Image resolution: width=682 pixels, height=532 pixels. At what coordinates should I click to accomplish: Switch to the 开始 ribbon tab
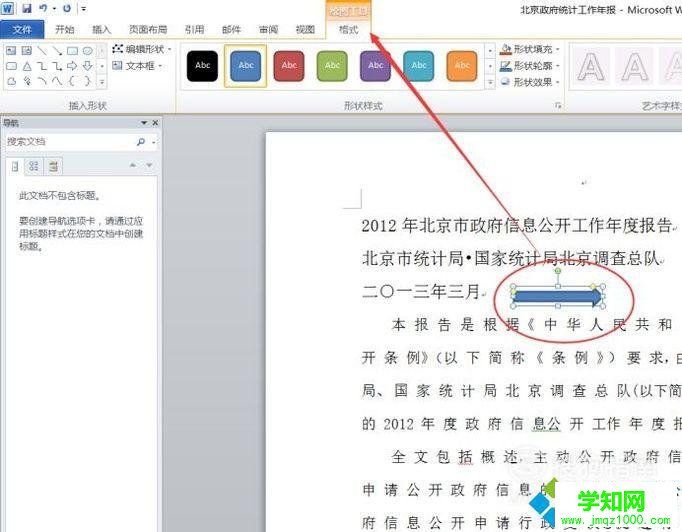pyautogui.click(x=64, y=30)
